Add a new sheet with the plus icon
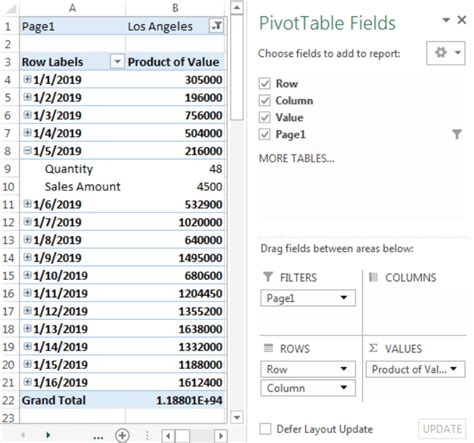Image resolution: width=474 pixels, height=443 pixels. coord(122,435)
